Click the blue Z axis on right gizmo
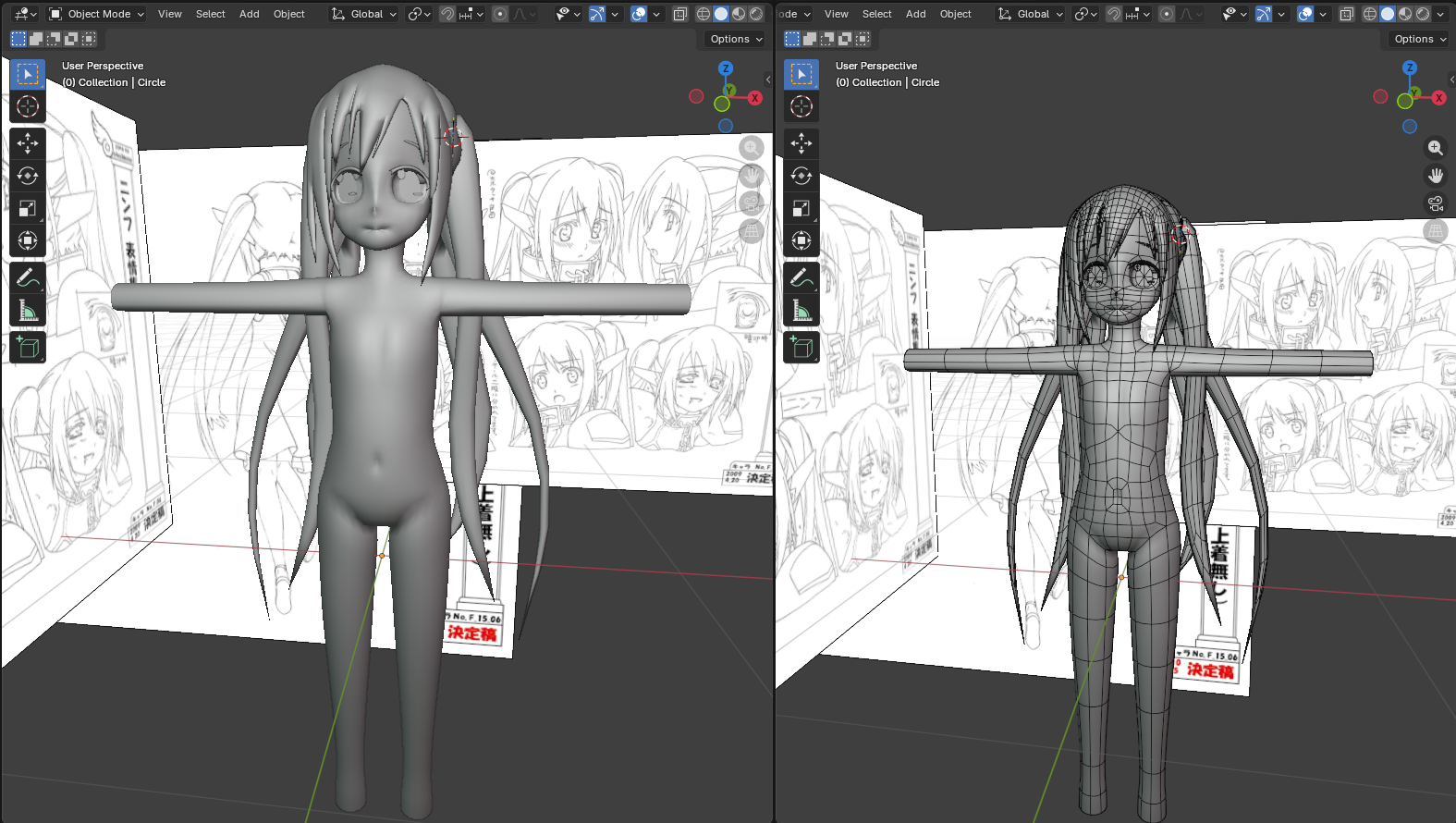The image size is (1456, 823). [1410, 68]
